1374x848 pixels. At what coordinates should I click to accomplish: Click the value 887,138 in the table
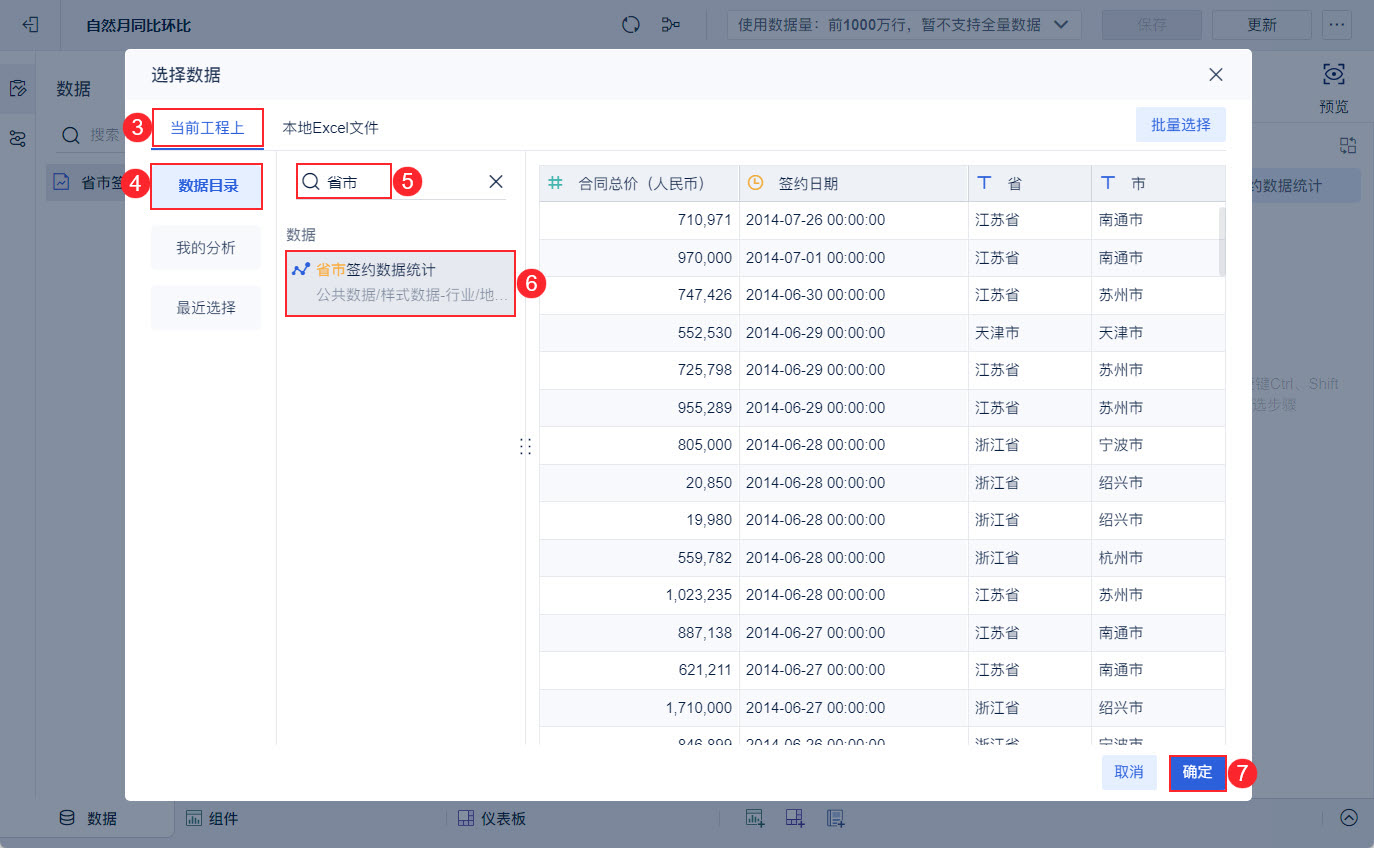click(704, 633)
